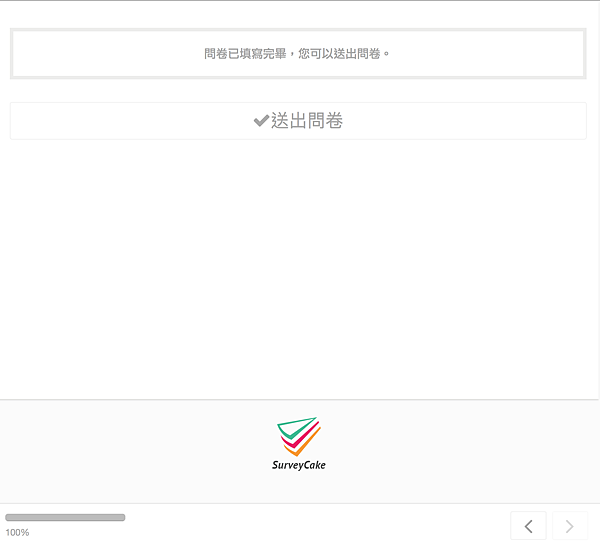
Task: Click the 問卷 characters on submit button
Action: point(325,121)
